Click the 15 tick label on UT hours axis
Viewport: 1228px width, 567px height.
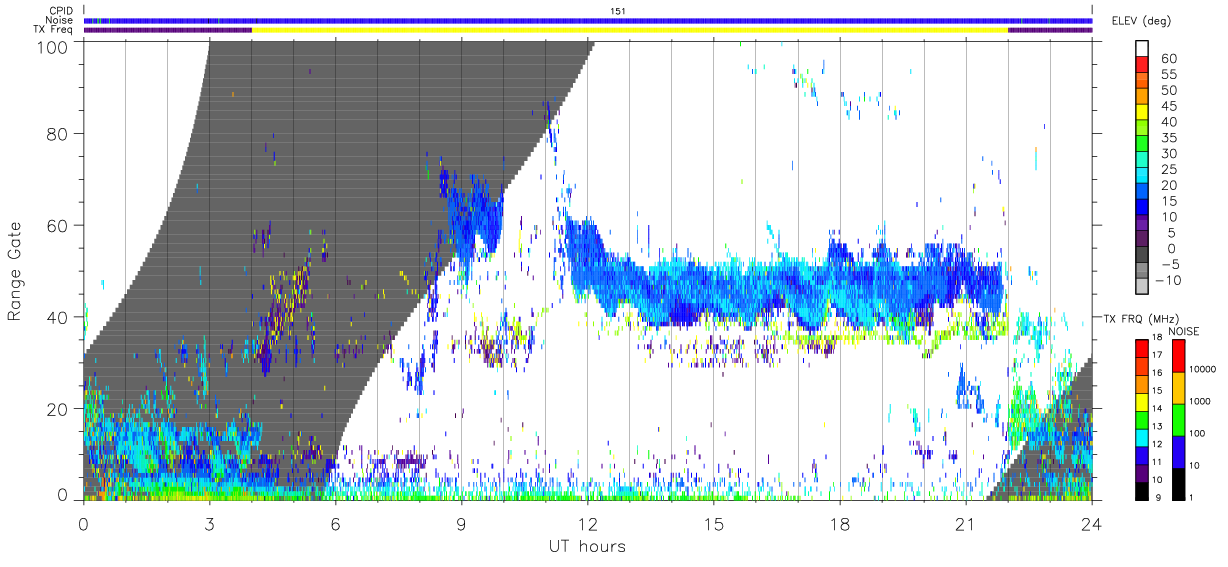click(x=714, y=523)
